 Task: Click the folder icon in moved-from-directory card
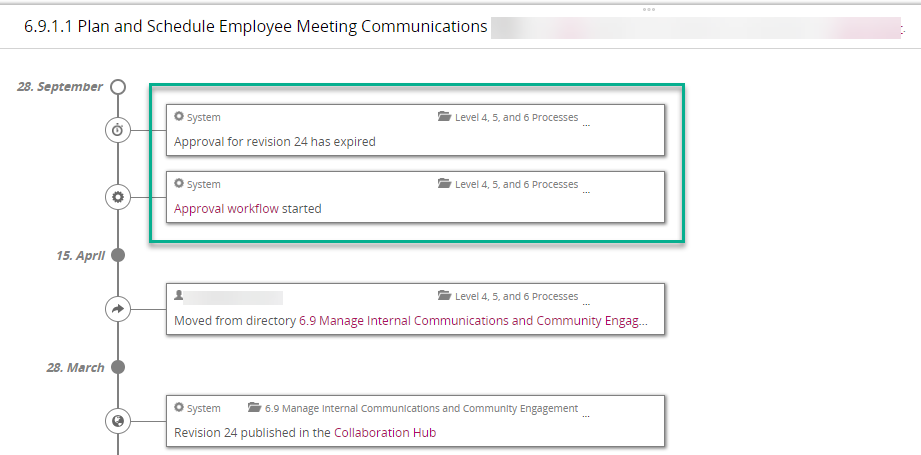[445, 296]
